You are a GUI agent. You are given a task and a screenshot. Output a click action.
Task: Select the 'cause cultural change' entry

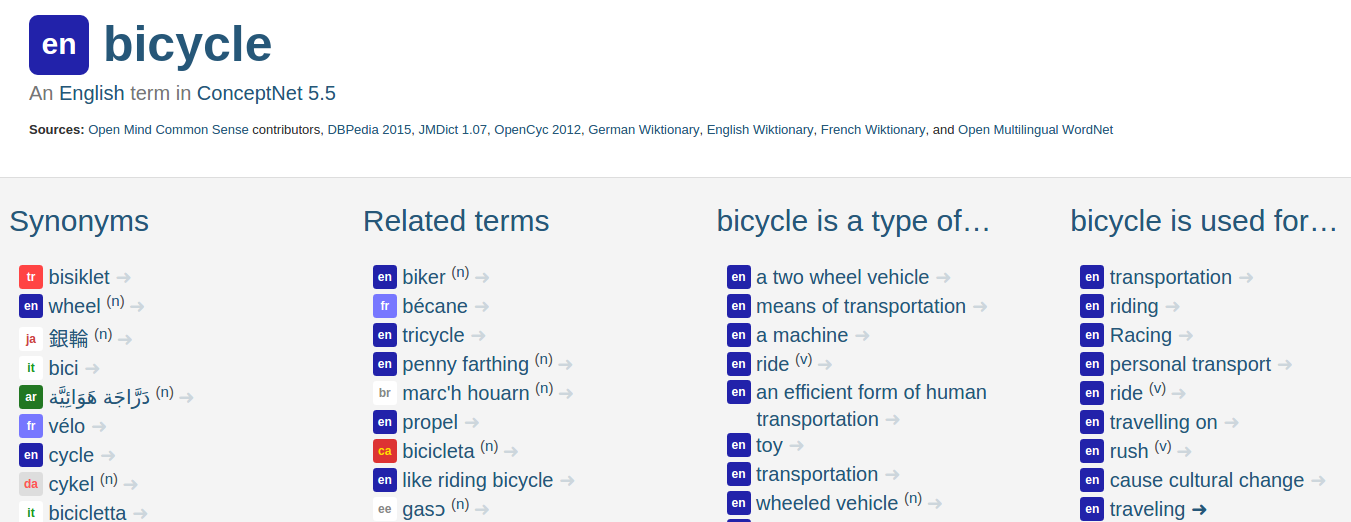click(x=1206, y=480)
